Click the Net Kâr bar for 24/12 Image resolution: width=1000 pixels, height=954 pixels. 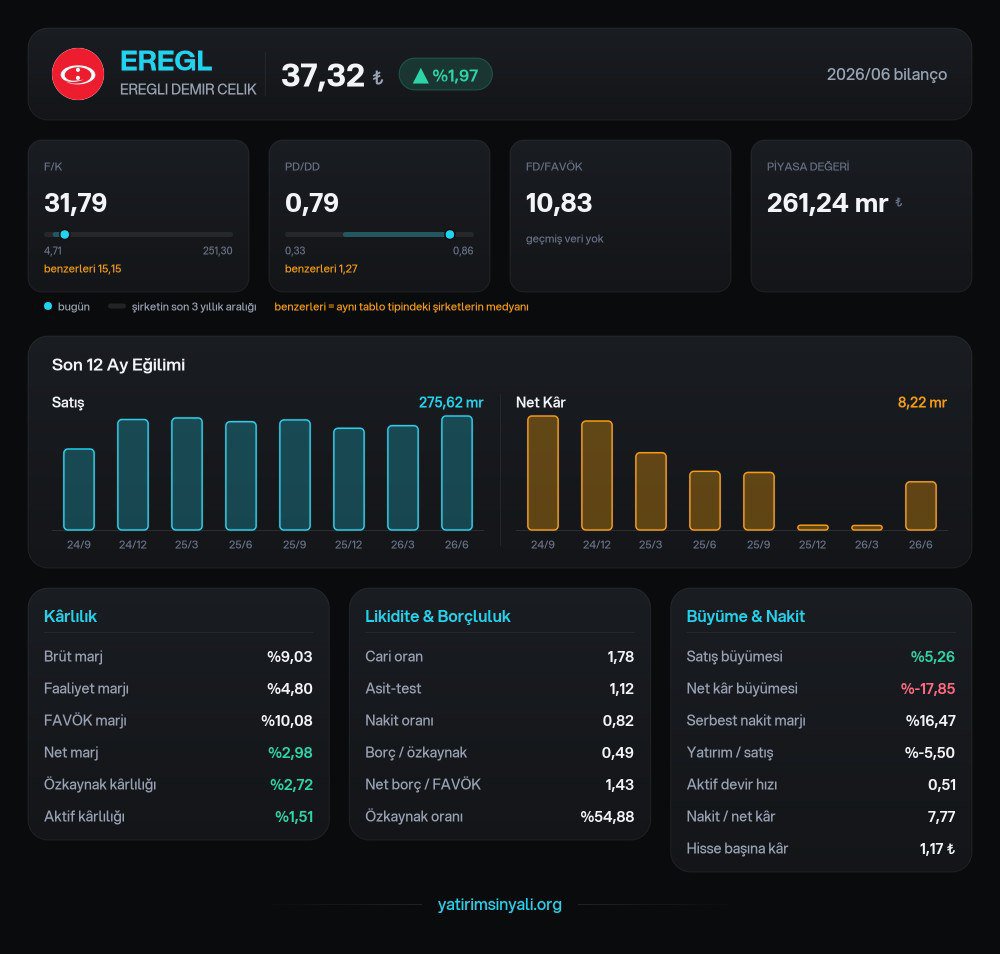click(x=597, y=475)
